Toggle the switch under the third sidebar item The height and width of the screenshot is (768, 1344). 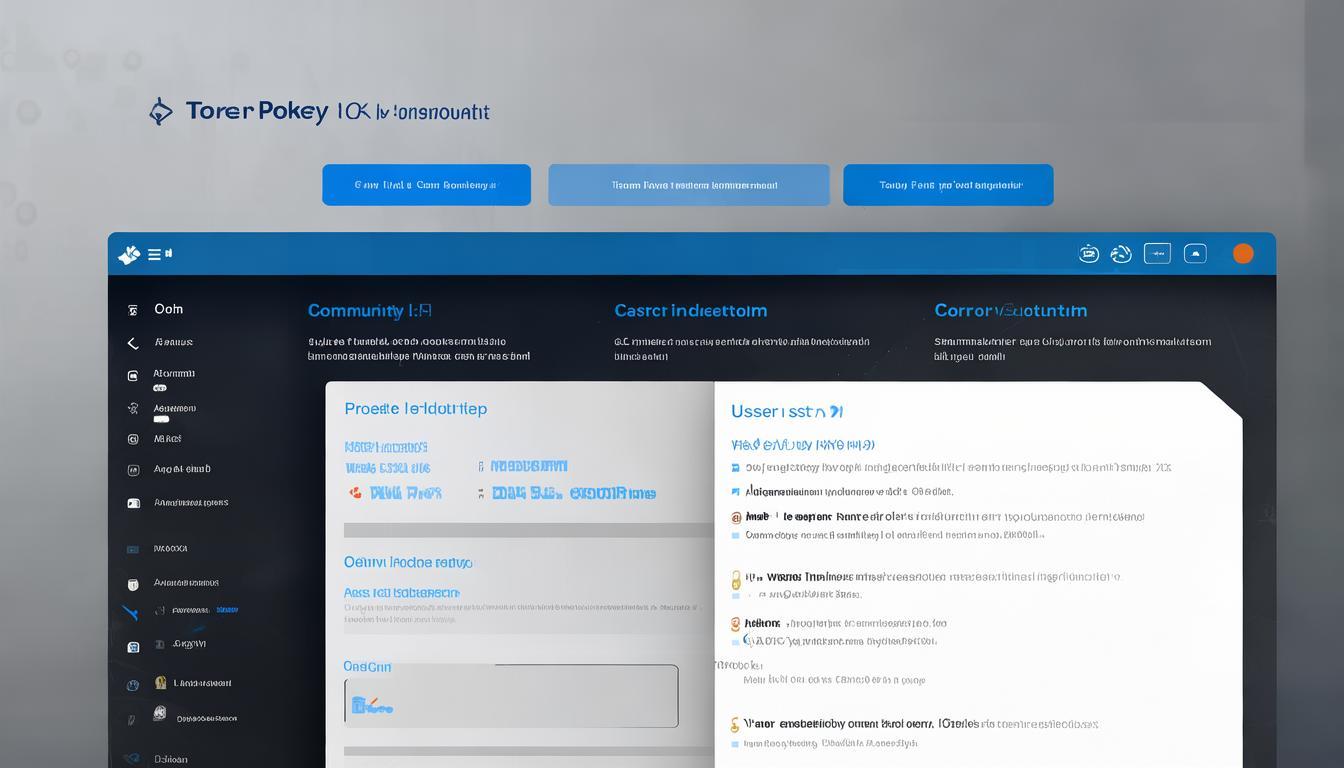[160, 387]
